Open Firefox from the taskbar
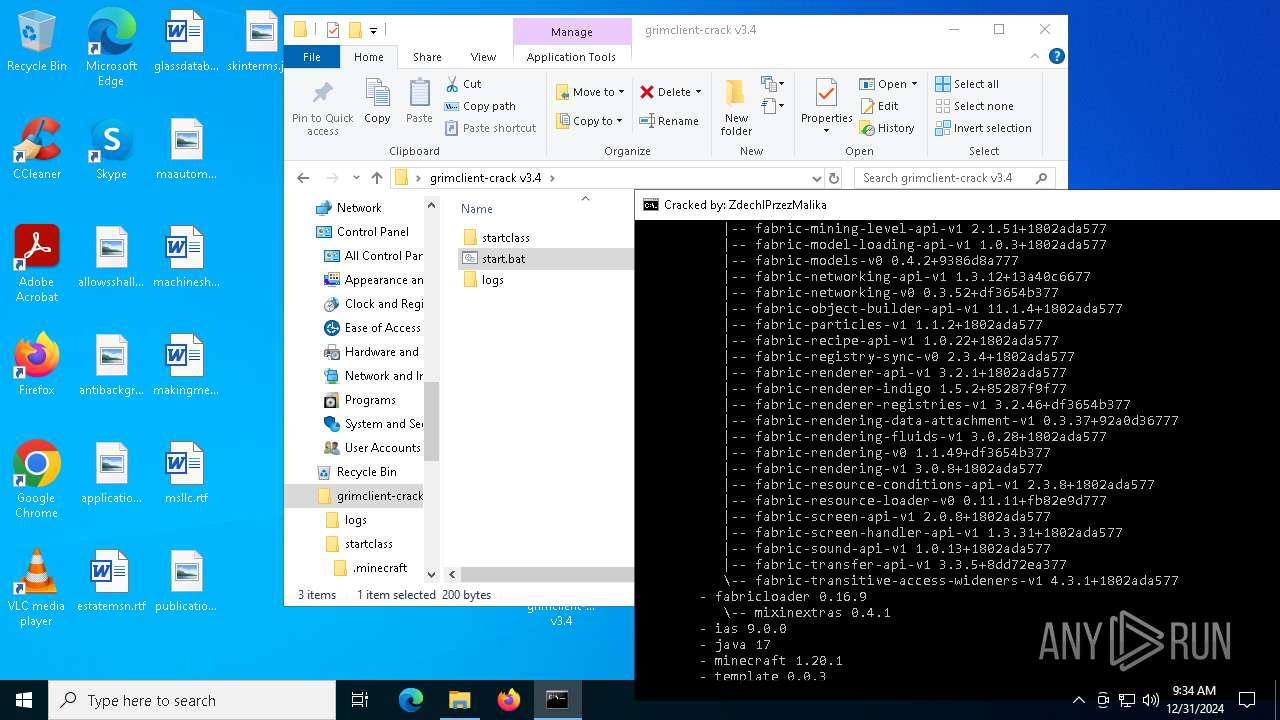1280x720 pixels. pyautogui.click(x=509, y=700)
